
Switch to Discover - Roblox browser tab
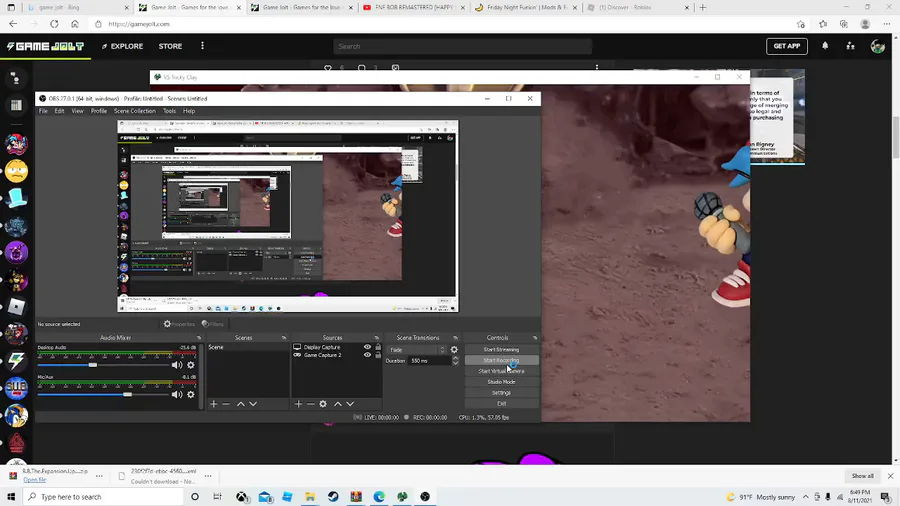tap(637, 7)
